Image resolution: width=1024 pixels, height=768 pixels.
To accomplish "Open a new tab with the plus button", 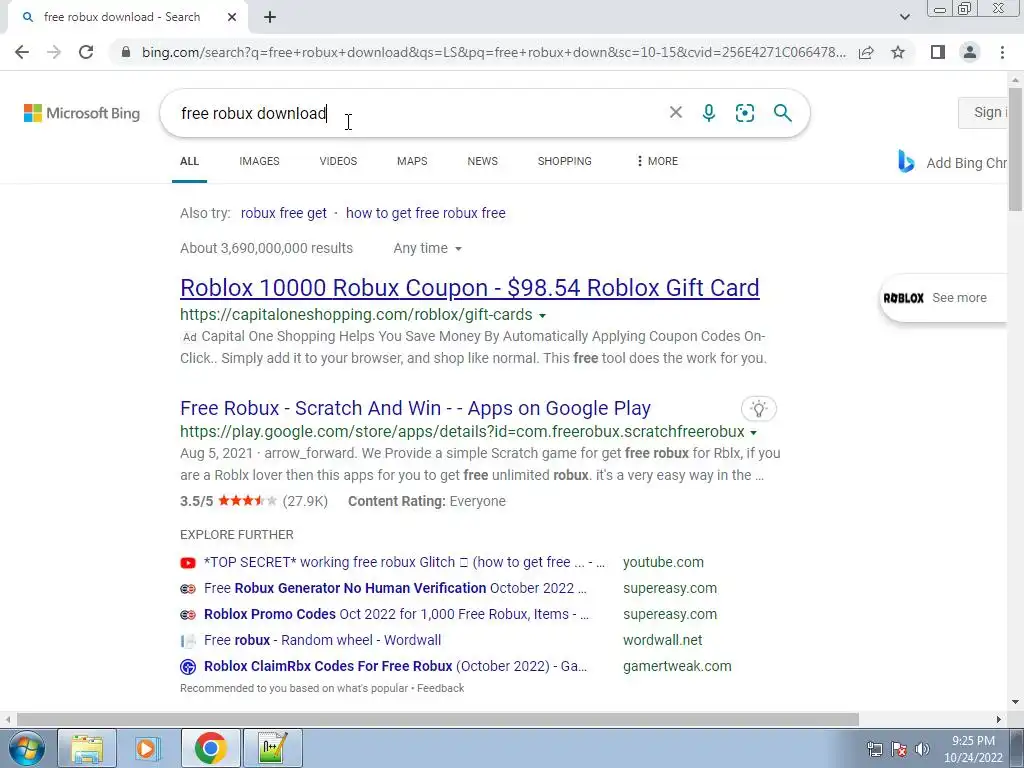I will pos(270,17).
